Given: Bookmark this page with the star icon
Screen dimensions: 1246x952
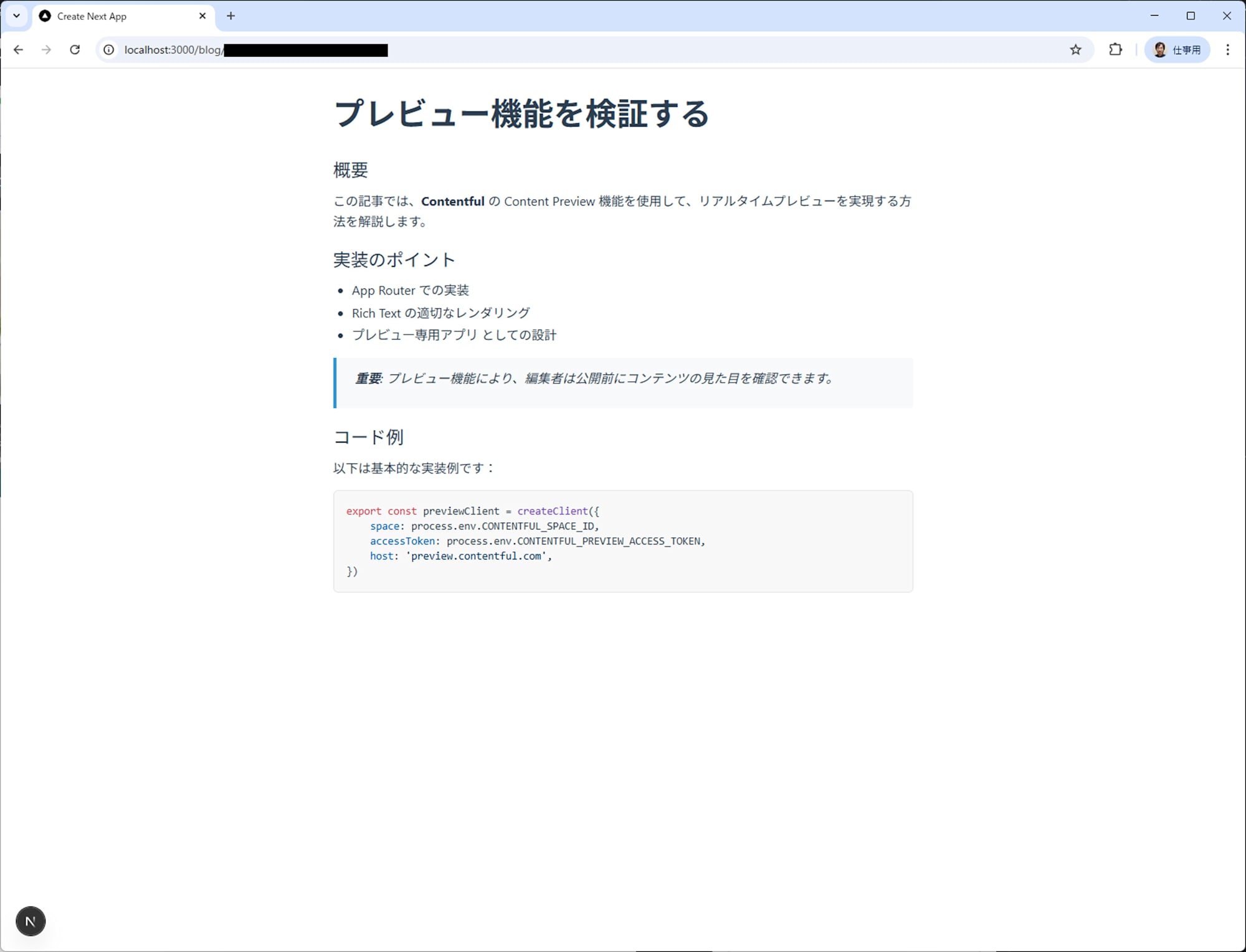Looking at the screenshot, I should (x=1076, y=50).
